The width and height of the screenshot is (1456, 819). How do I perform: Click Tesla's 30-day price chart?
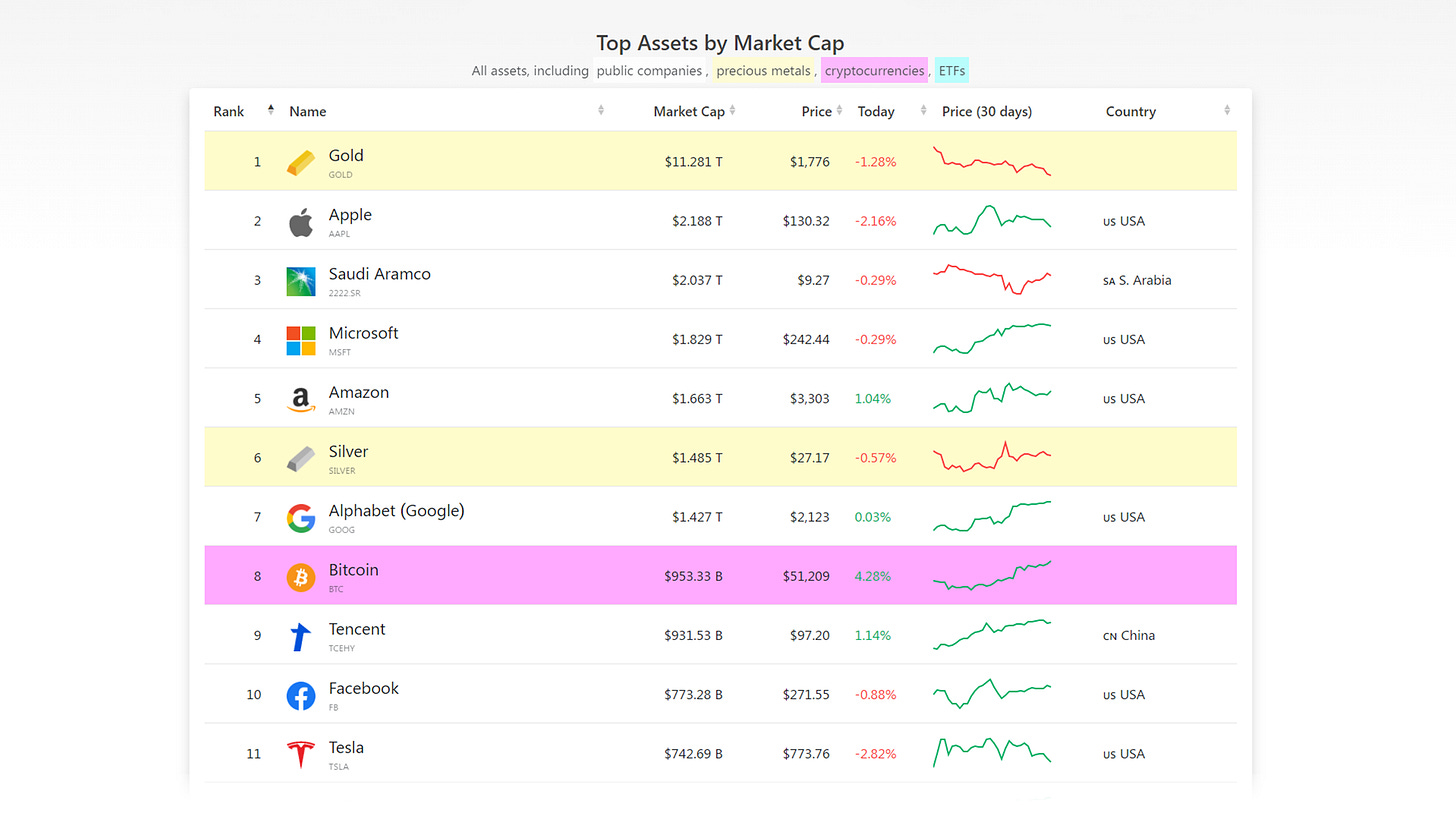coord(992,752)
